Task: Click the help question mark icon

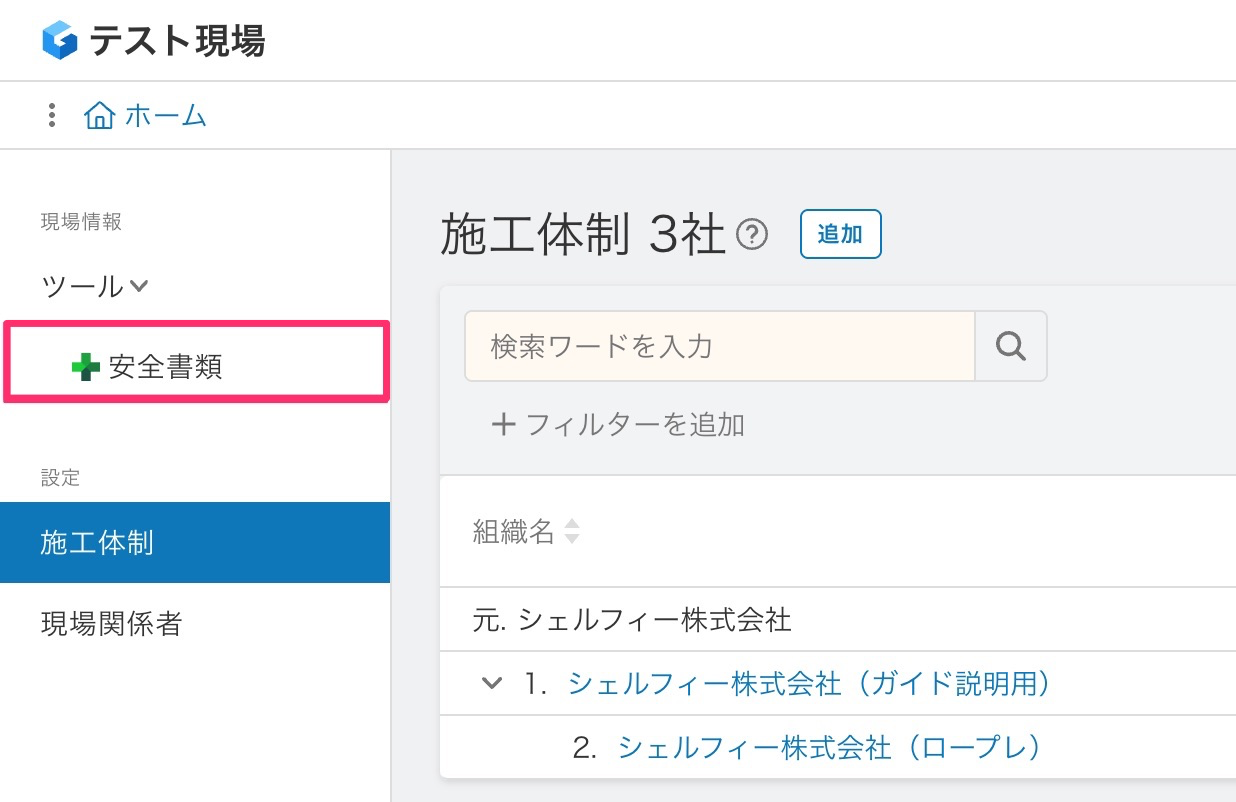Action: [x=752, y=235]
